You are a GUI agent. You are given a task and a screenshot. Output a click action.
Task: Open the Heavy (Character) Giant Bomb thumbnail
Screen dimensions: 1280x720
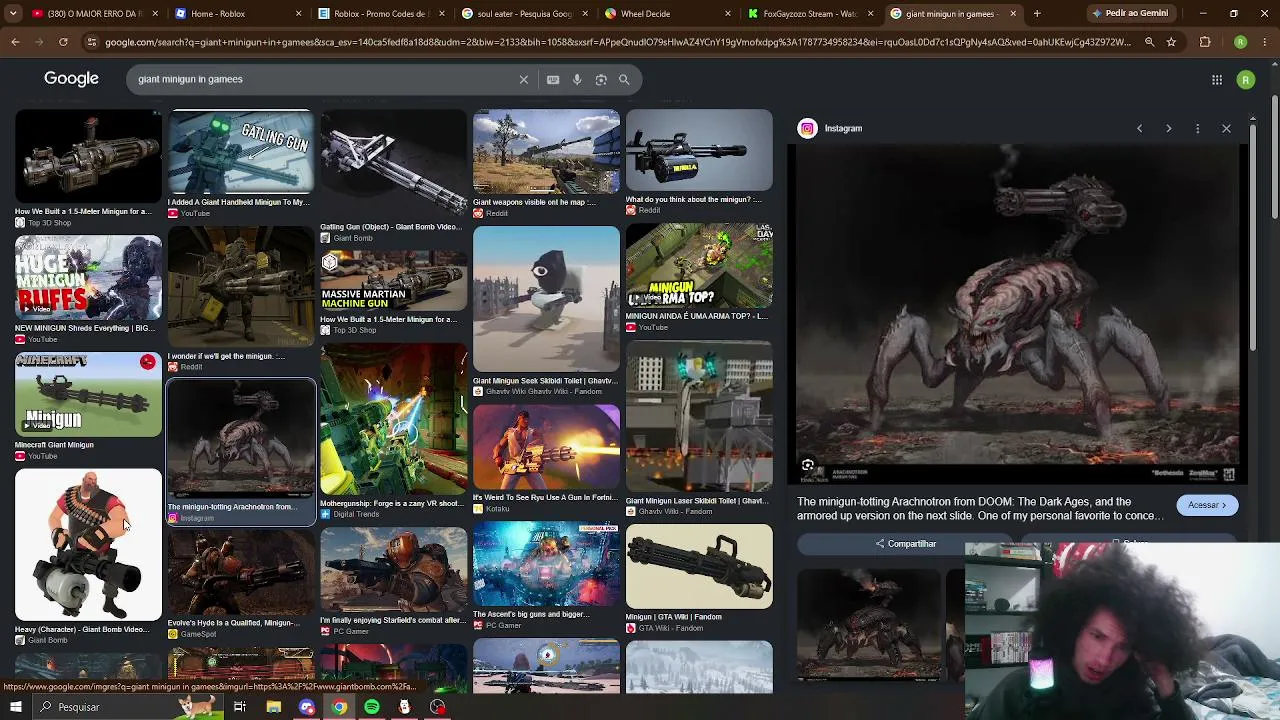[88, 545]
